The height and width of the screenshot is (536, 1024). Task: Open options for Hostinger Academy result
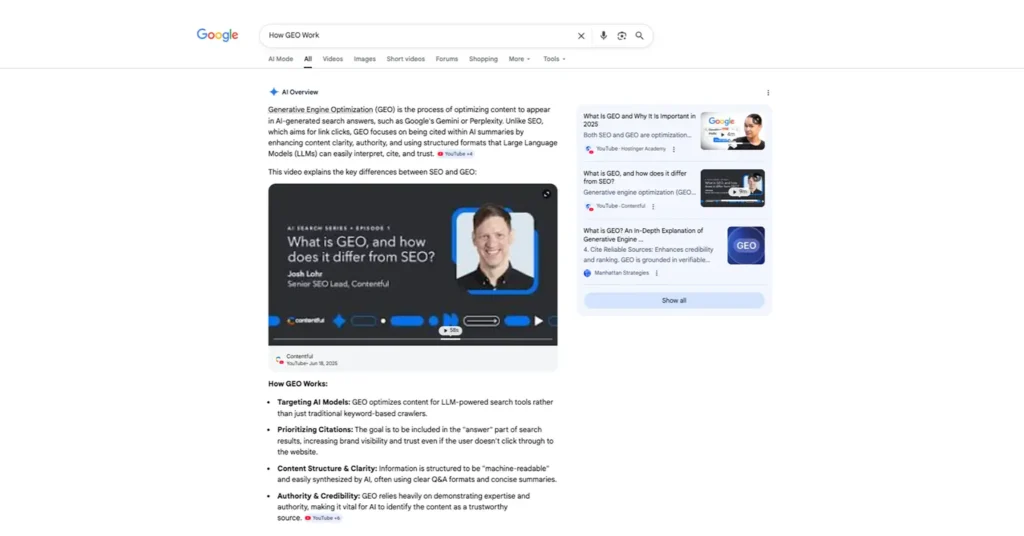(674, 149)
